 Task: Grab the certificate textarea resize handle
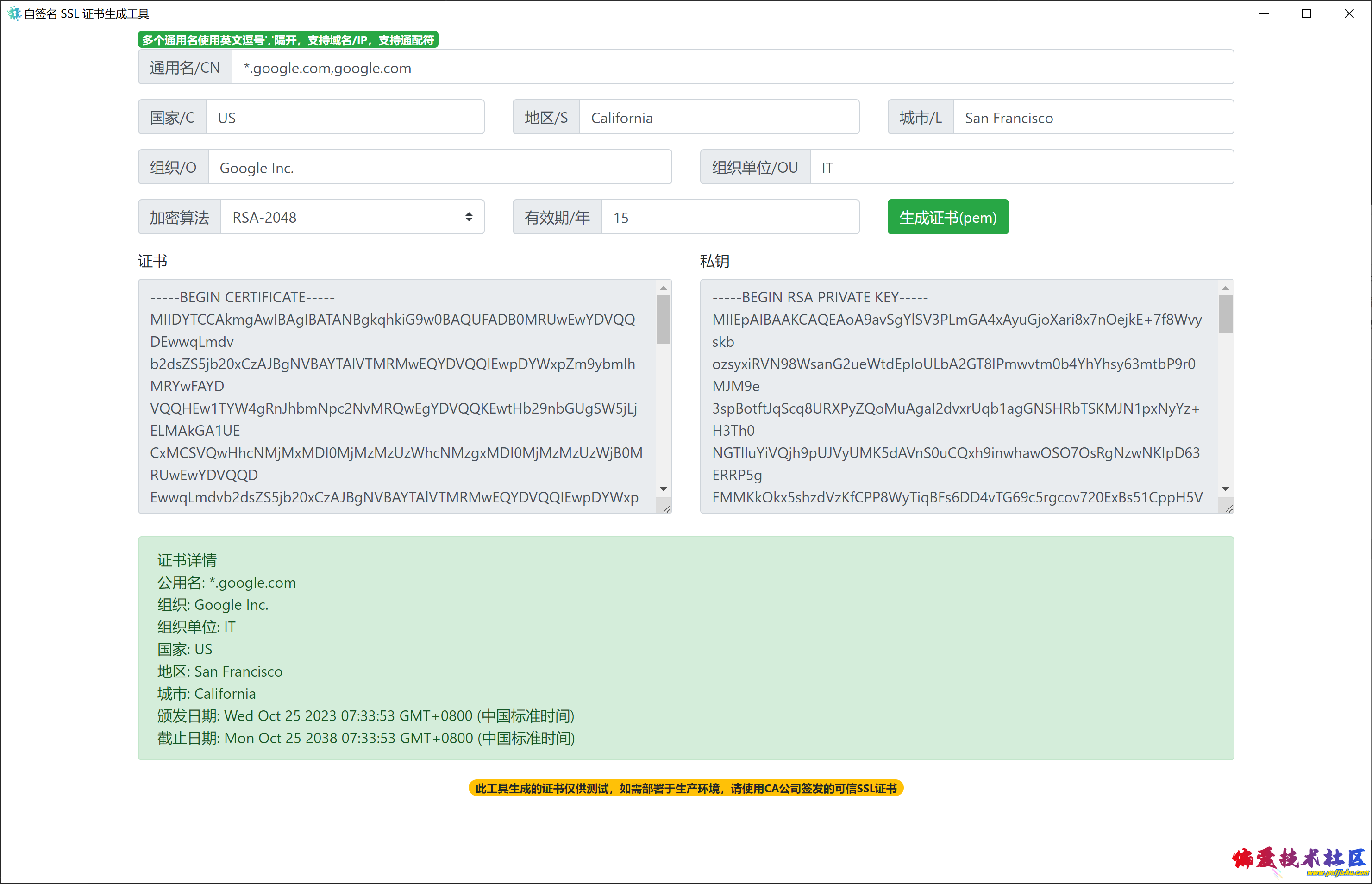pos(666,508)
